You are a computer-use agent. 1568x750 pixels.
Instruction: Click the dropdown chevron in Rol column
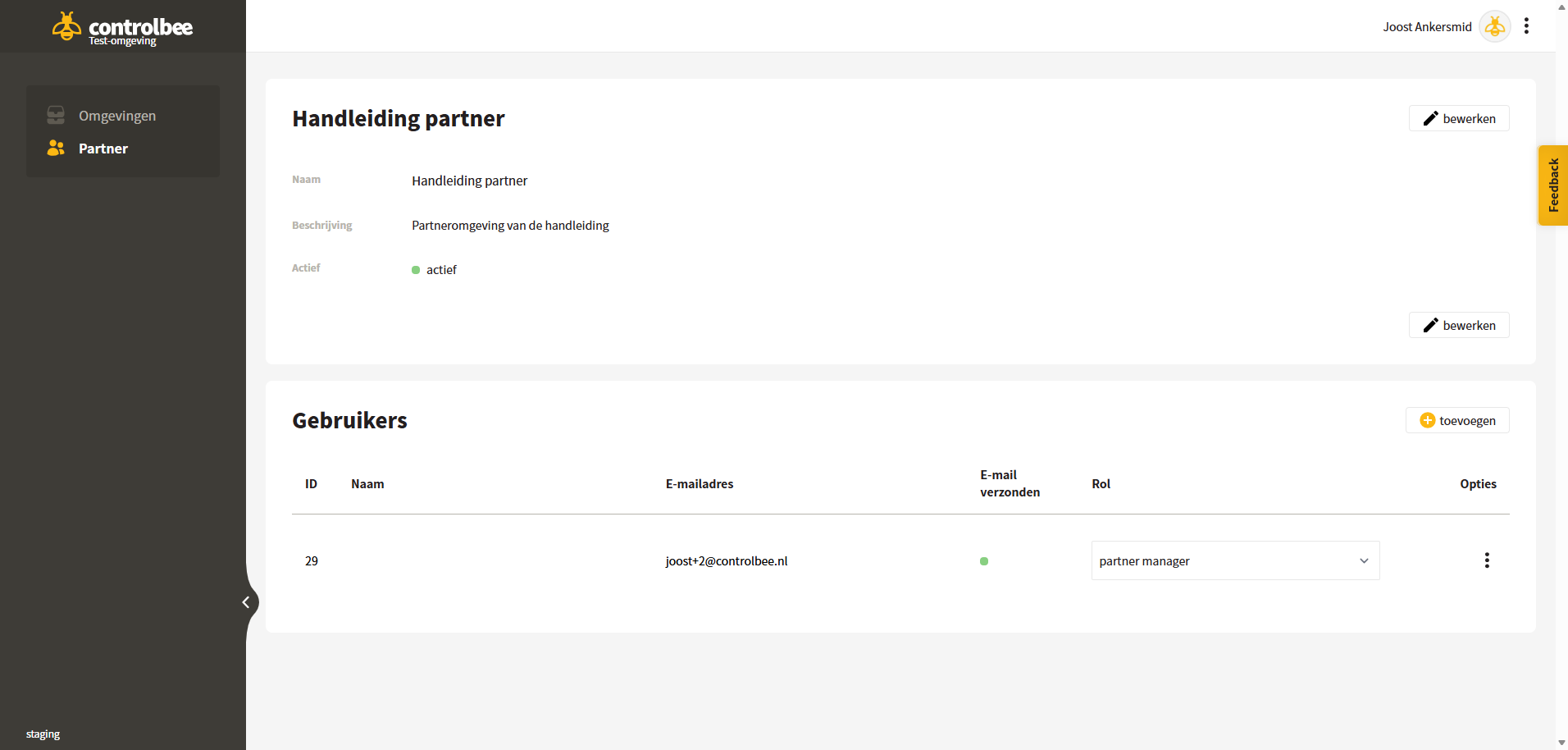coord(1364,560)
